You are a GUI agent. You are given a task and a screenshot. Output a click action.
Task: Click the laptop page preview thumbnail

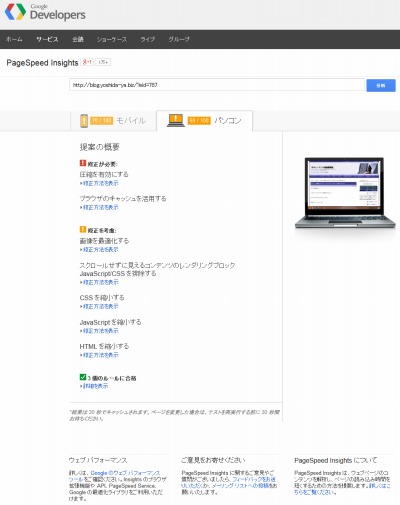(345, 193)
